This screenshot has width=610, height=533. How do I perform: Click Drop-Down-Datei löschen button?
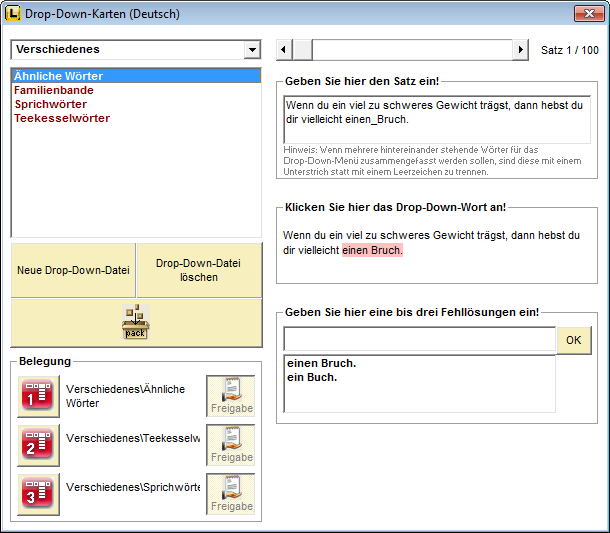pos(199,270)
